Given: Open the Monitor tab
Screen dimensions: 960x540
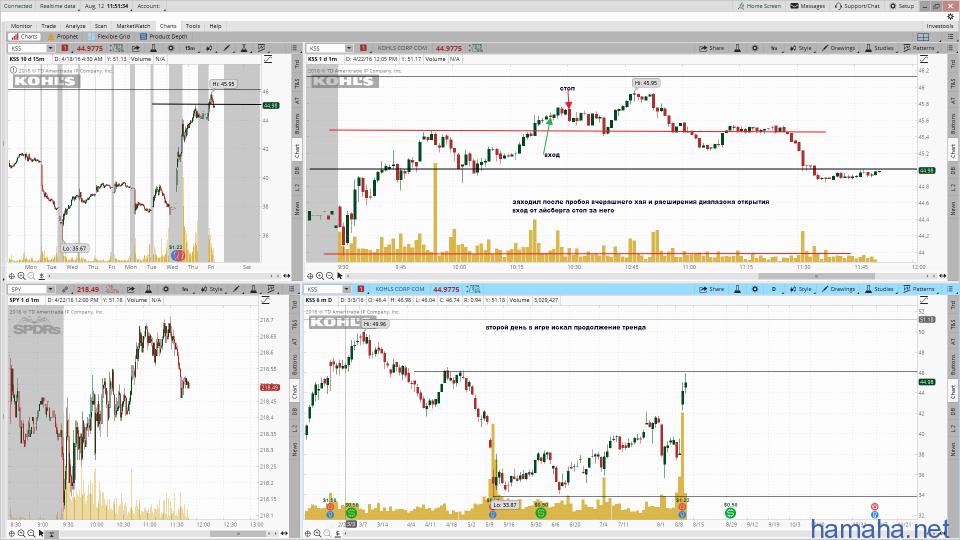Looking at the screenshot, I should [x=21, y=26].
